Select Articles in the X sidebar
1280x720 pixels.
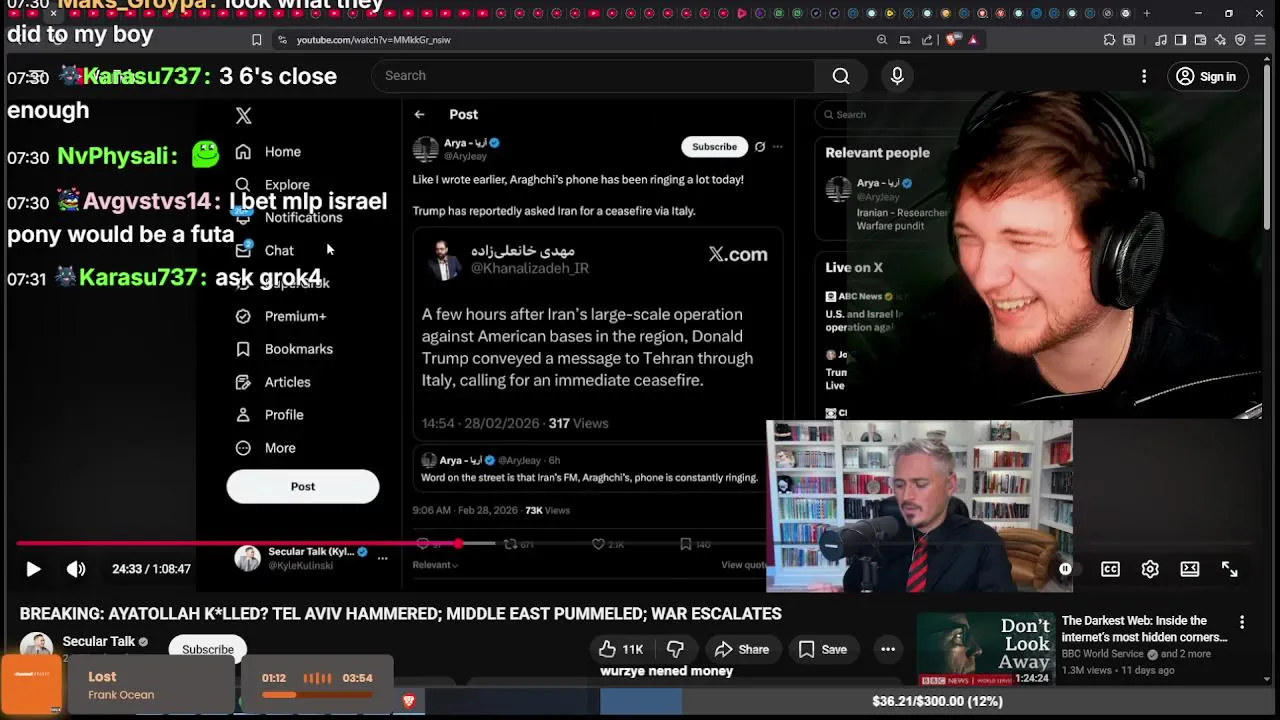(273, 382)
